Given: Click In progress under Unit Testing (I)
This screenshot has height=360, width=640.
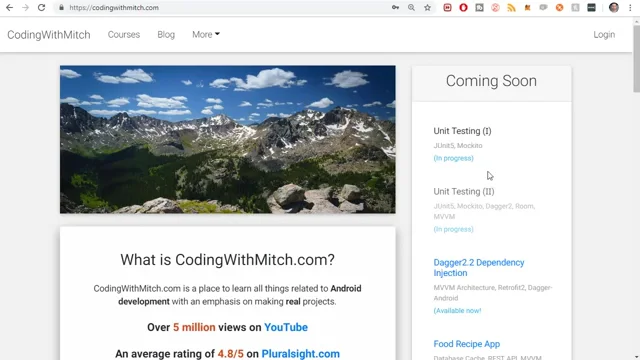Looking at the screenshot, I should click(453, 158).
